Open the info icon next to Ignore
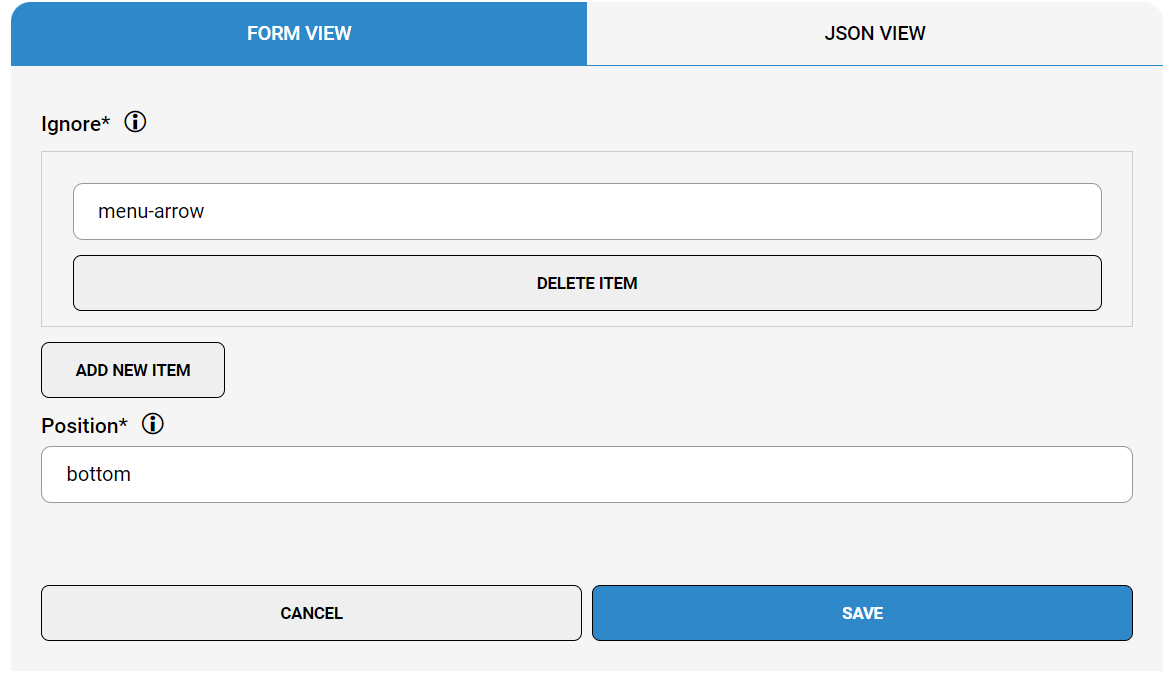 (x=135, y=122)
